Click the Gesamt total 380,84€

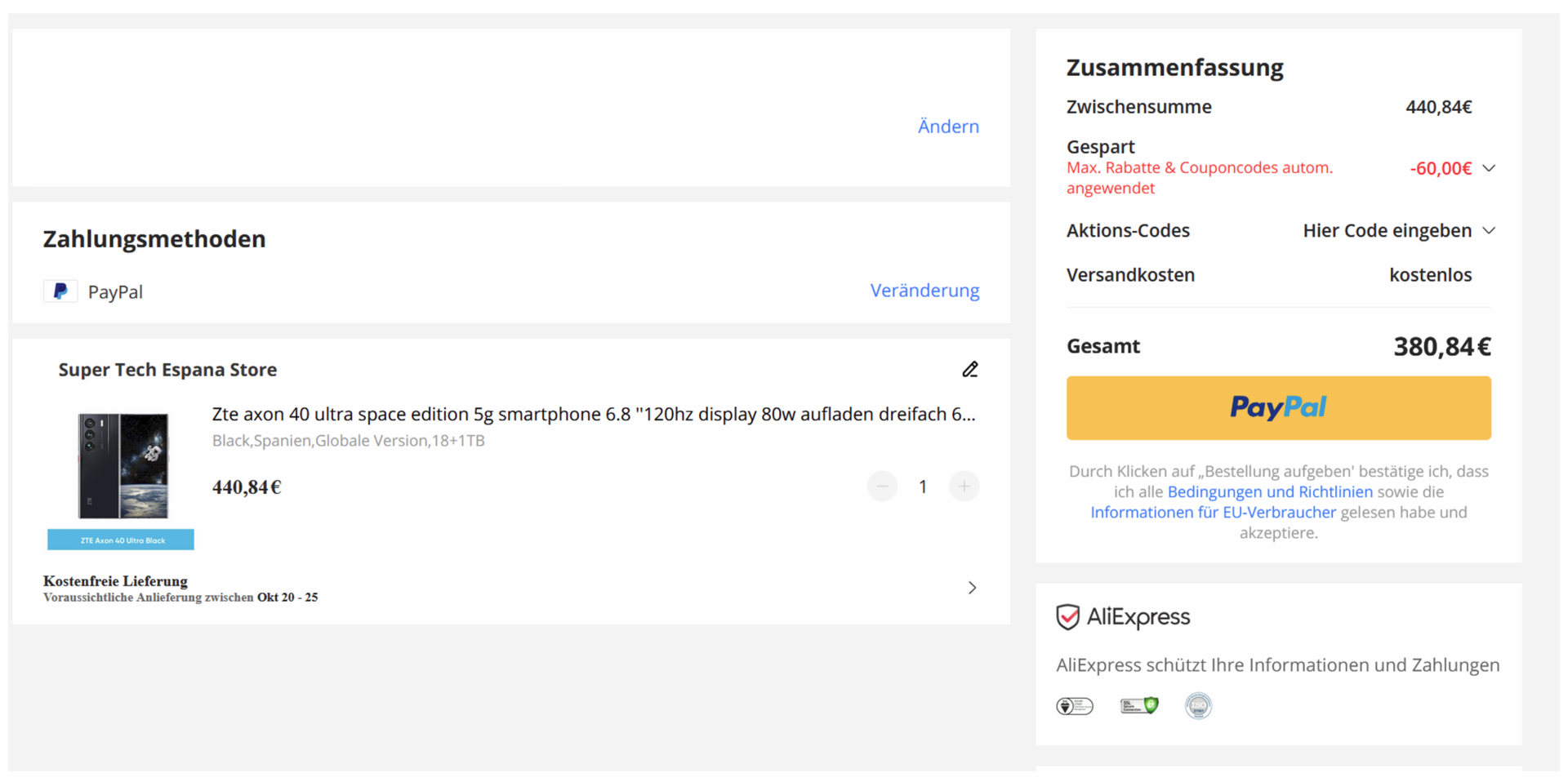(x=1442, y=347)
